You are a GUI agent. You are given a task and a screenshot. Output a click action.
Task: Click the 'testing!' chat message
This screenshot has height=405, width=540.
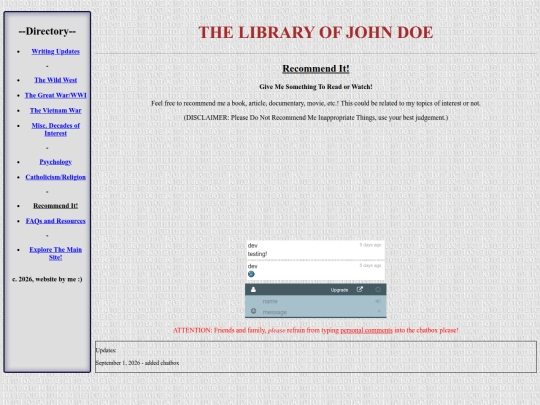coord(257,254)
